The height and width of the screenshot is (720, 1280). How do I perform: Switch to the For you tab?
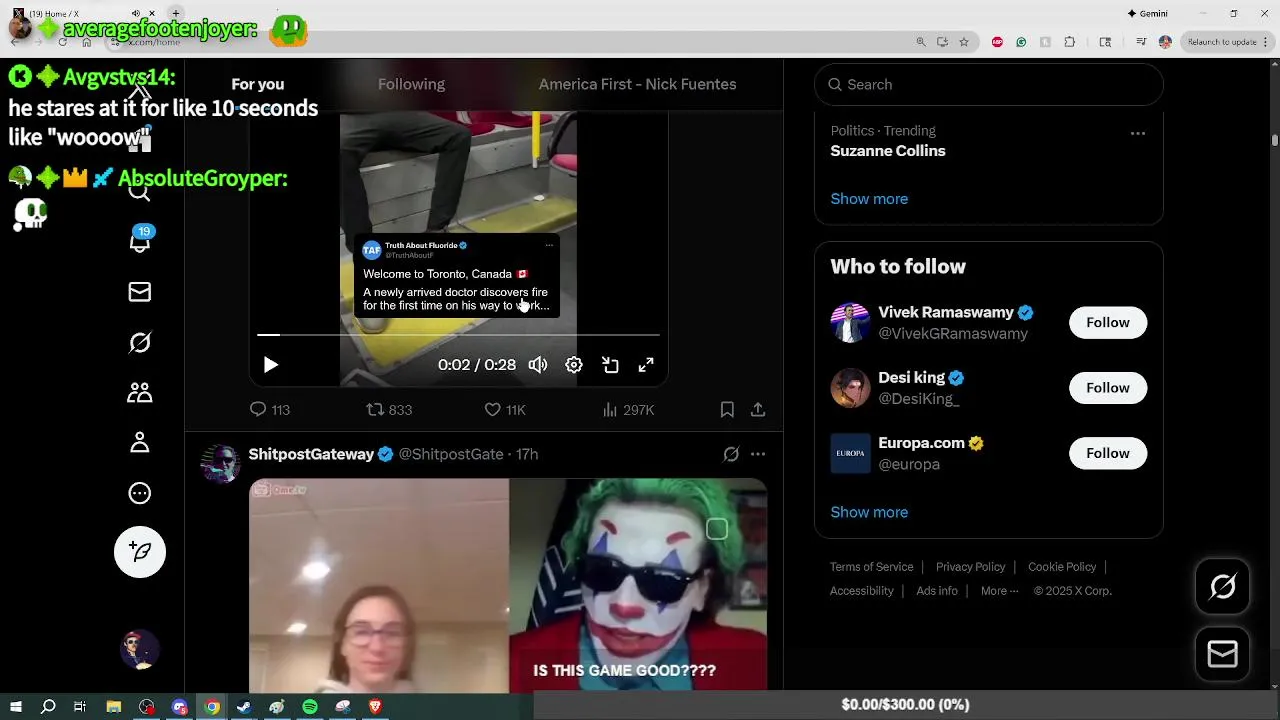click(x=258, y=84)
